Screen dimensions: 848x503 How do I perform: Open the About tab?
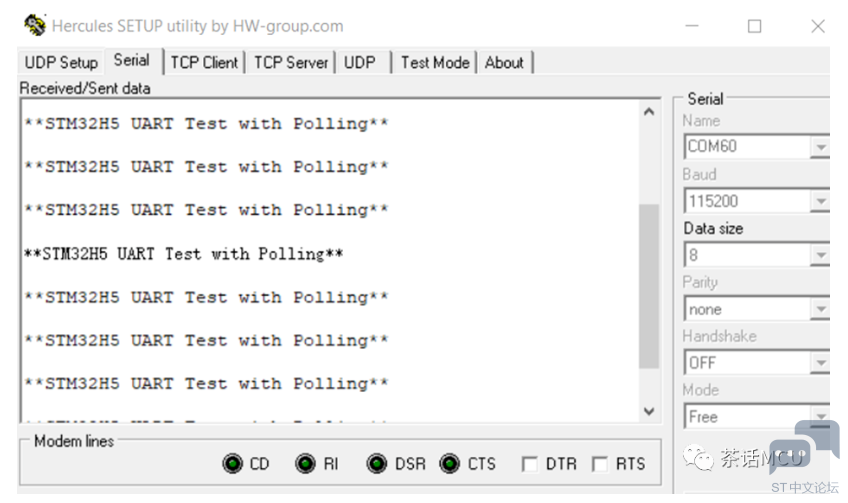click(x=504, y=63)
